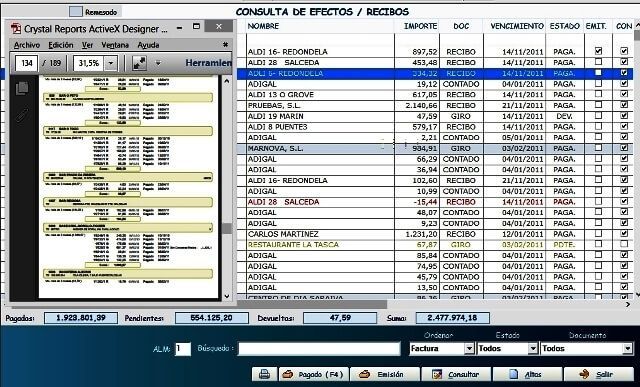Open the page thumbnails panel icon

coord(22,88)
